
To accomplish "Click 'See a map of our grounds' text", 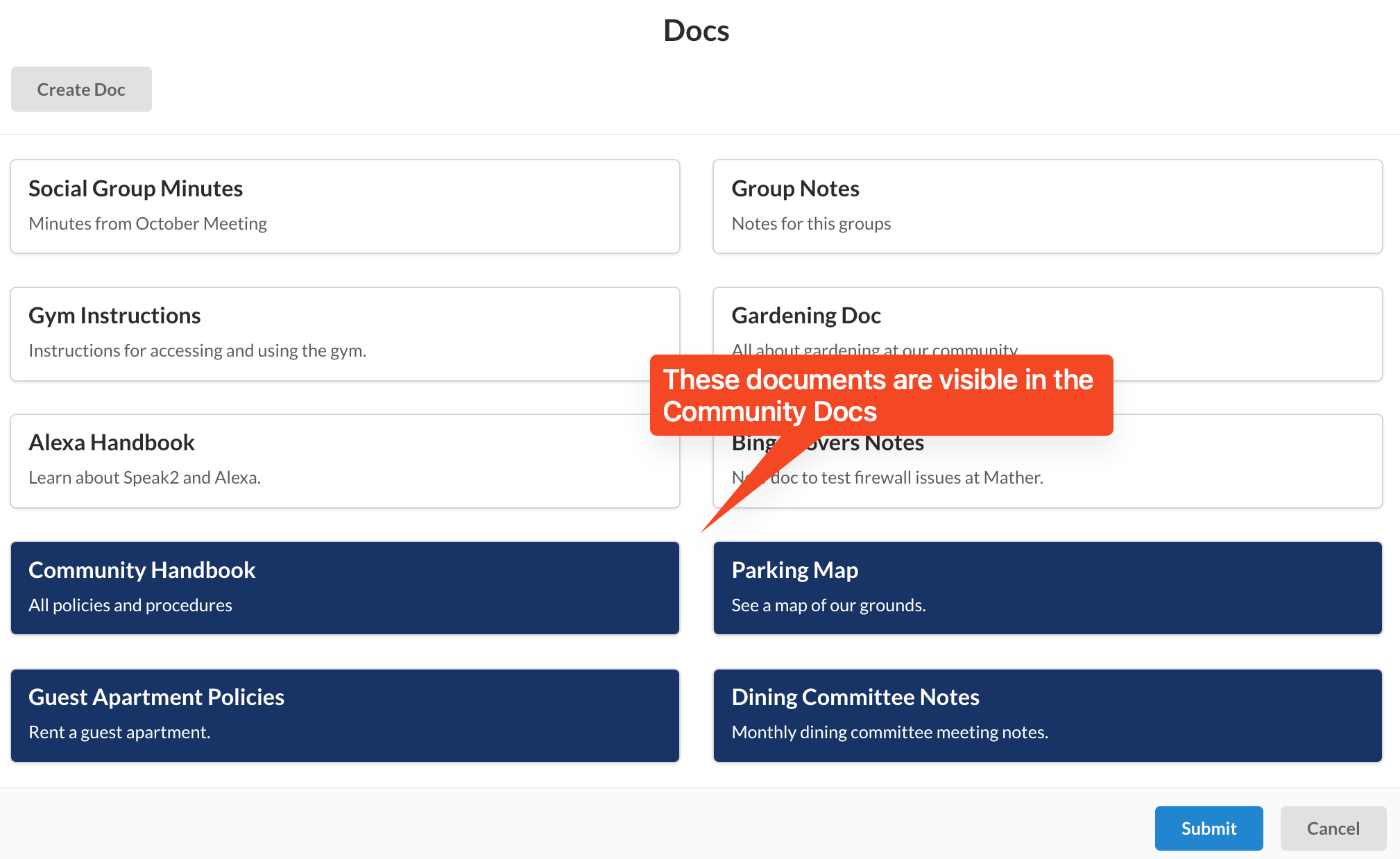I will (828, 606).
